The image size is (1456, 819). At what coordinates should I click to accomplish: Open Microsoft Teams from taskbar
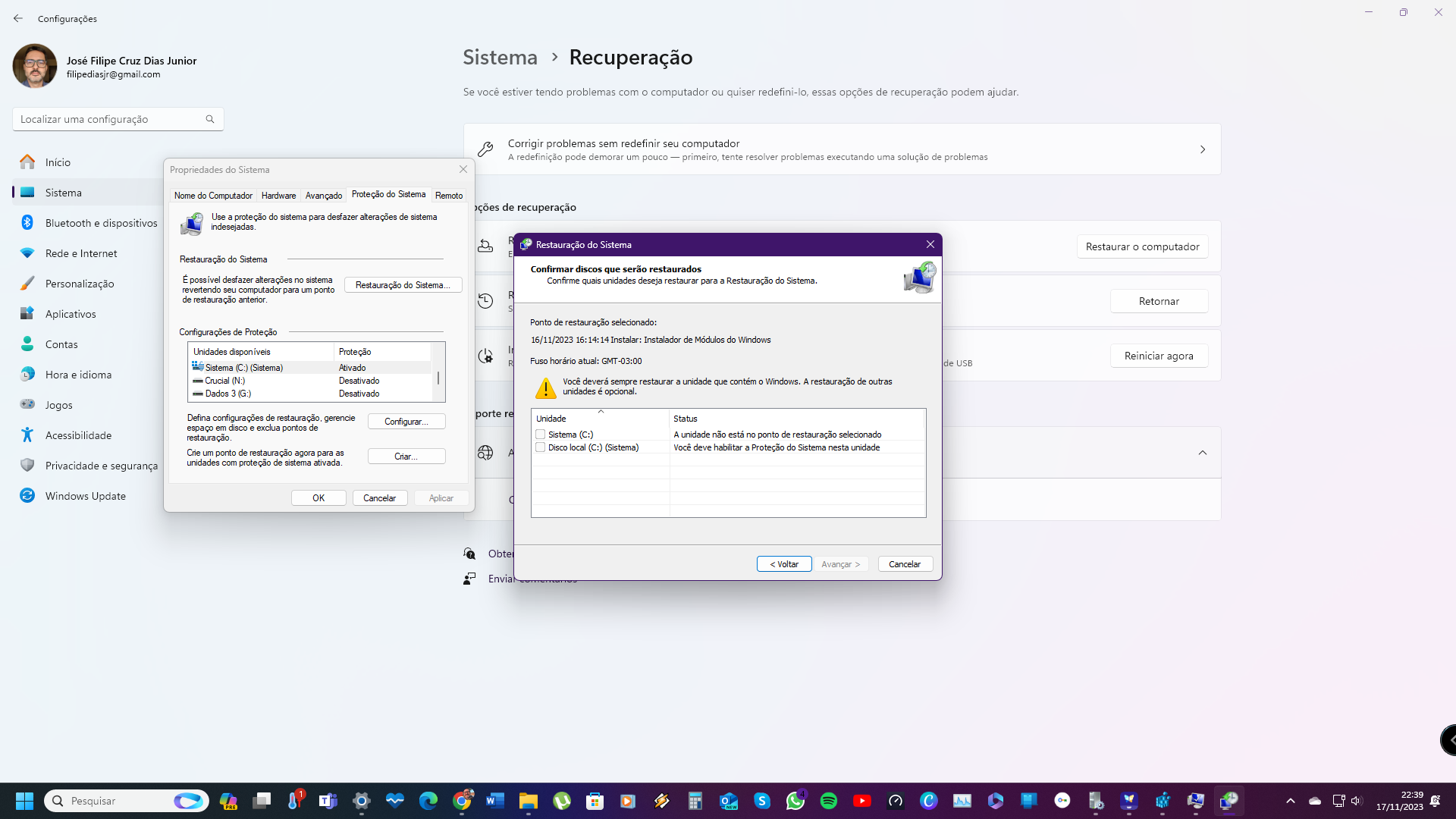328,801
